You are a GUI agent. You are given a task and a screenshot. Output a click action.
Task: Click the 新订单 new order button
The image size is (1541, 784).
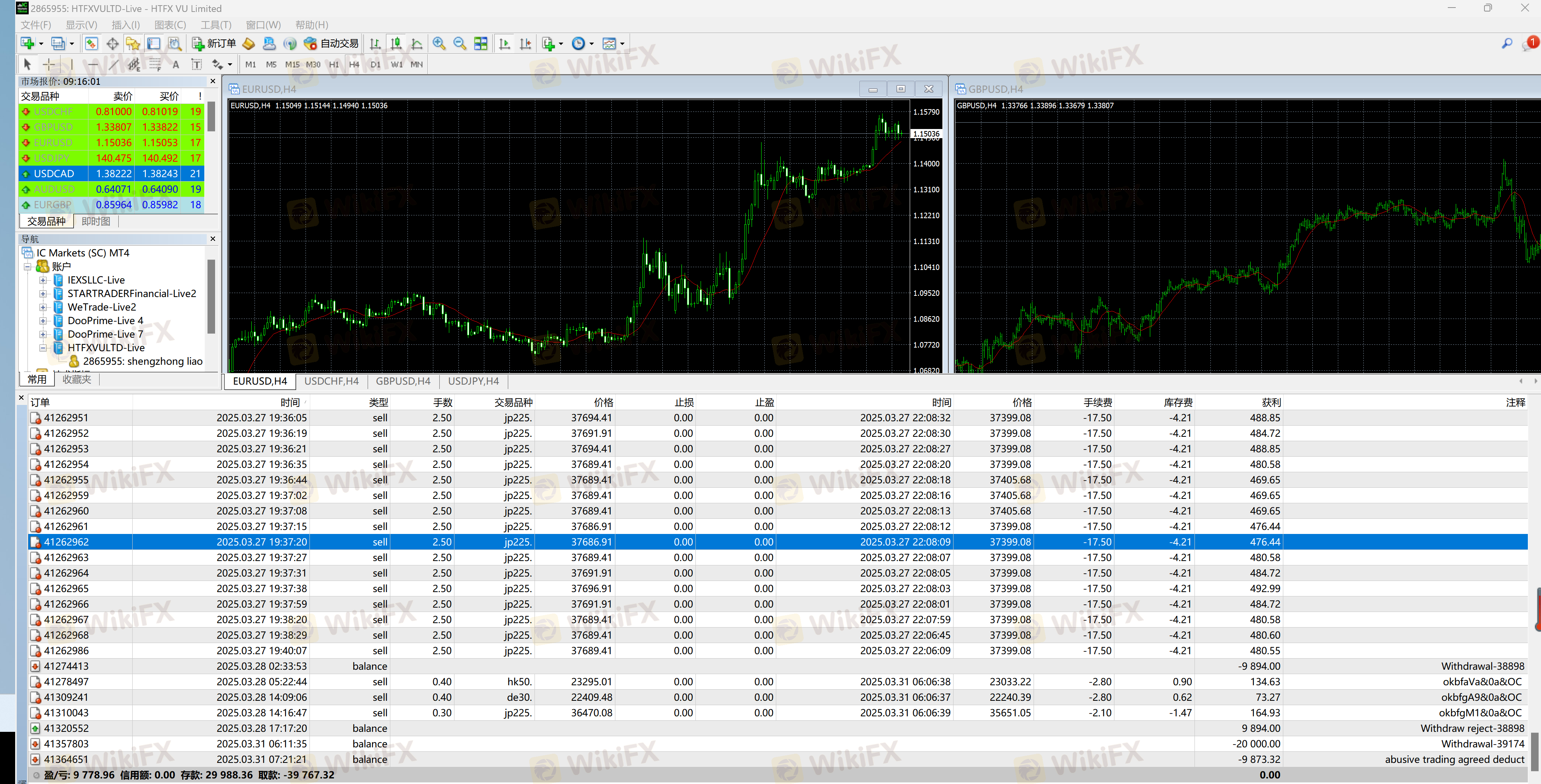[214, 44]
